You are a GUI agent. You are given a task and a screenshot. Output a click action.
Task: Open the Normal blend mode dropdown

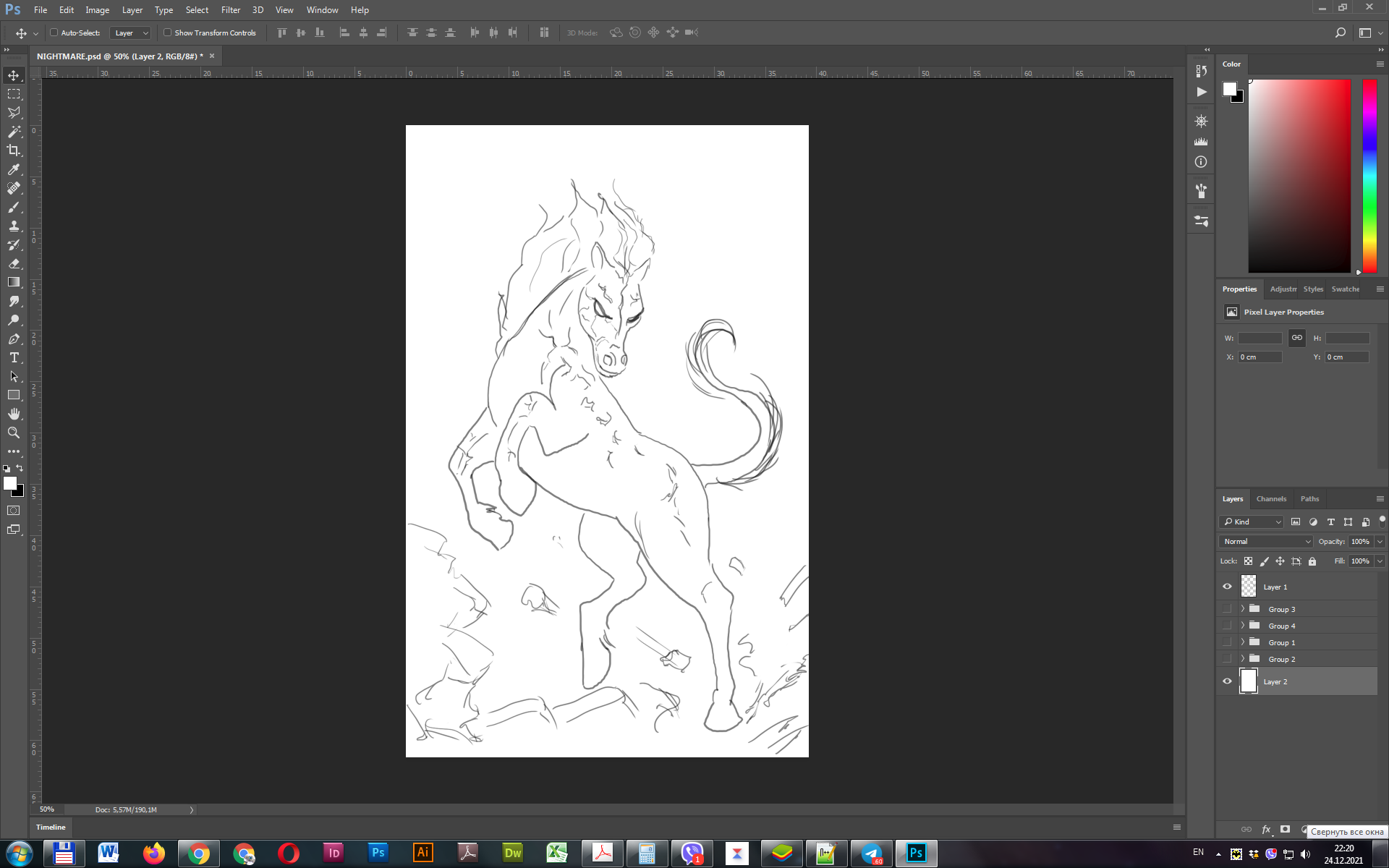click(x=1266, y=541)
